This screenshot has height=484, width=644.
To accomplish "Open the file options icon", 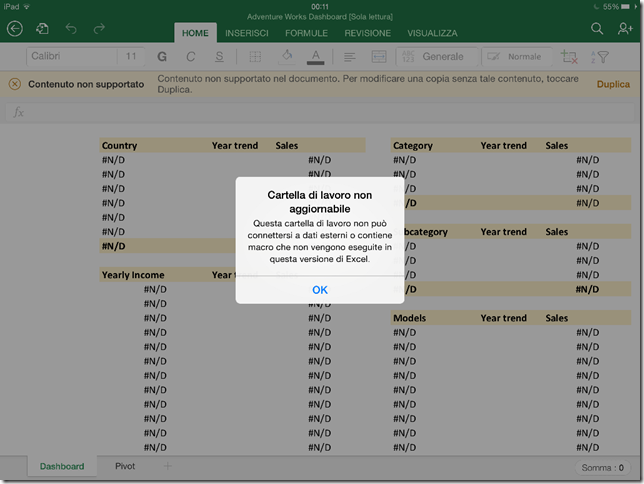I will click(42, 29).
